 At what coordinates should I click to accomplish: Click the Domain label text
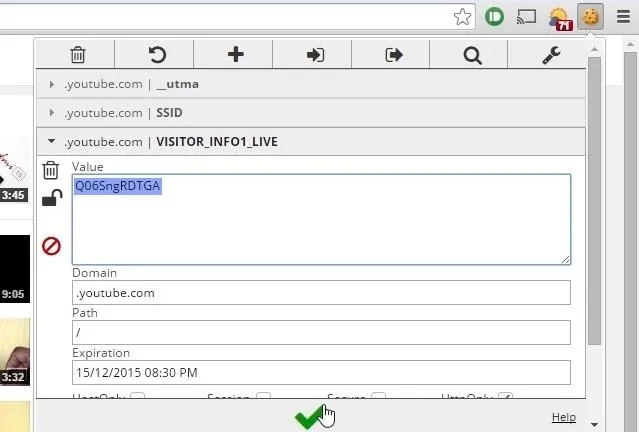(x=95, y=273)
